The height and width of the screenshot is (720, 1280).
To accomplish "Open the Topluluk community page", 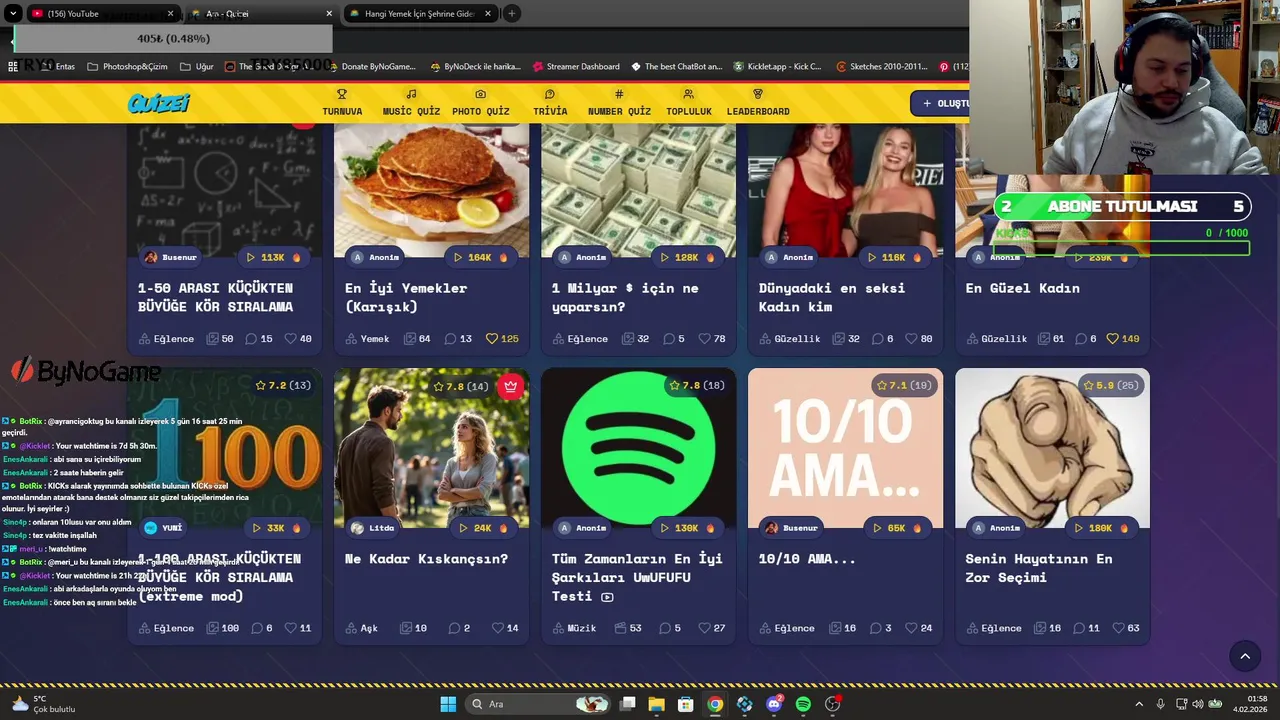I will (689, 102).
